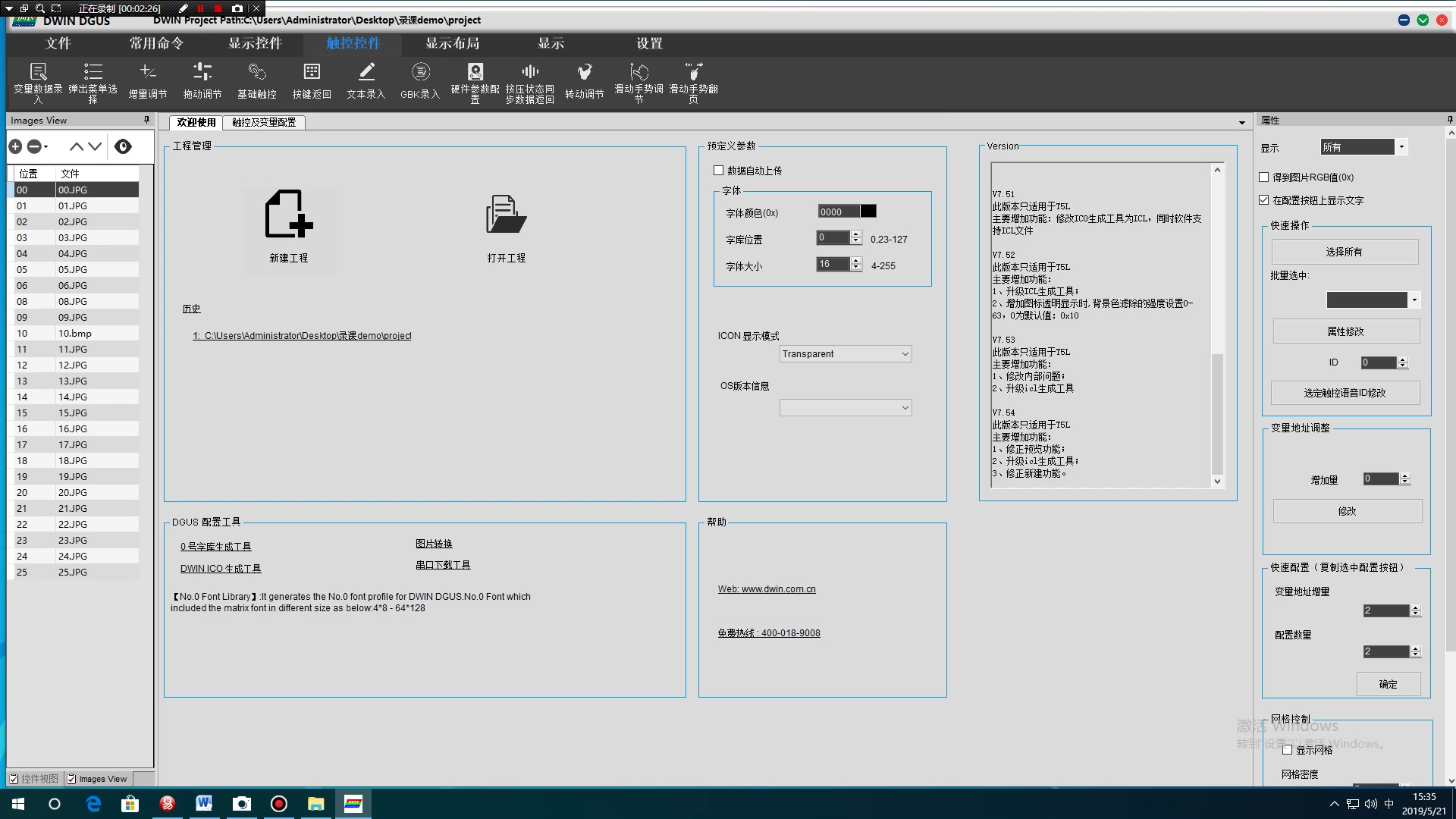Select the 文本录入 text input tool
This screenshot has width=1456, height=819.
(366, 80)
